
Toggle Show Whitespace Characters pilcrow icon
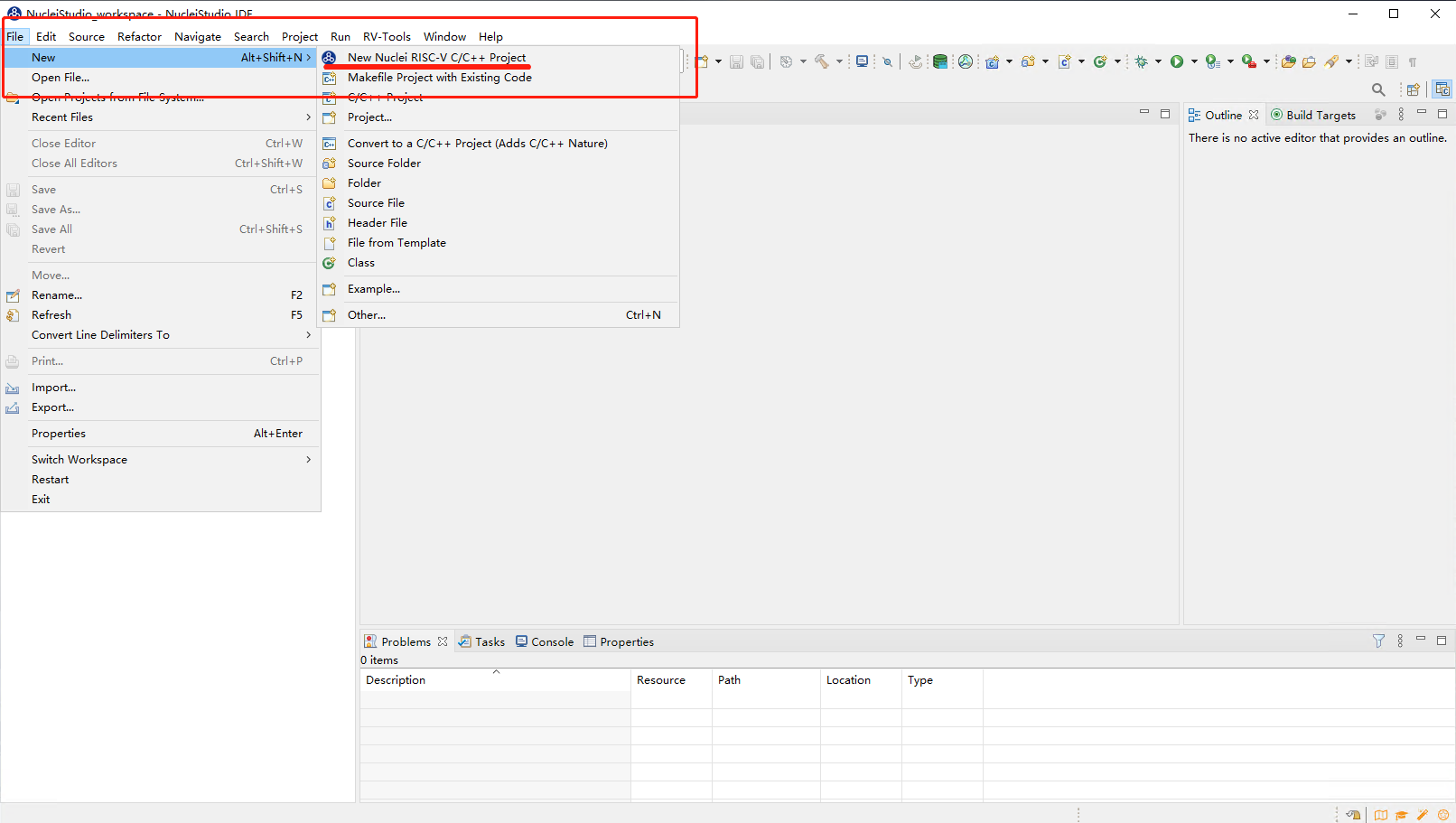[x=1413, y=61]
